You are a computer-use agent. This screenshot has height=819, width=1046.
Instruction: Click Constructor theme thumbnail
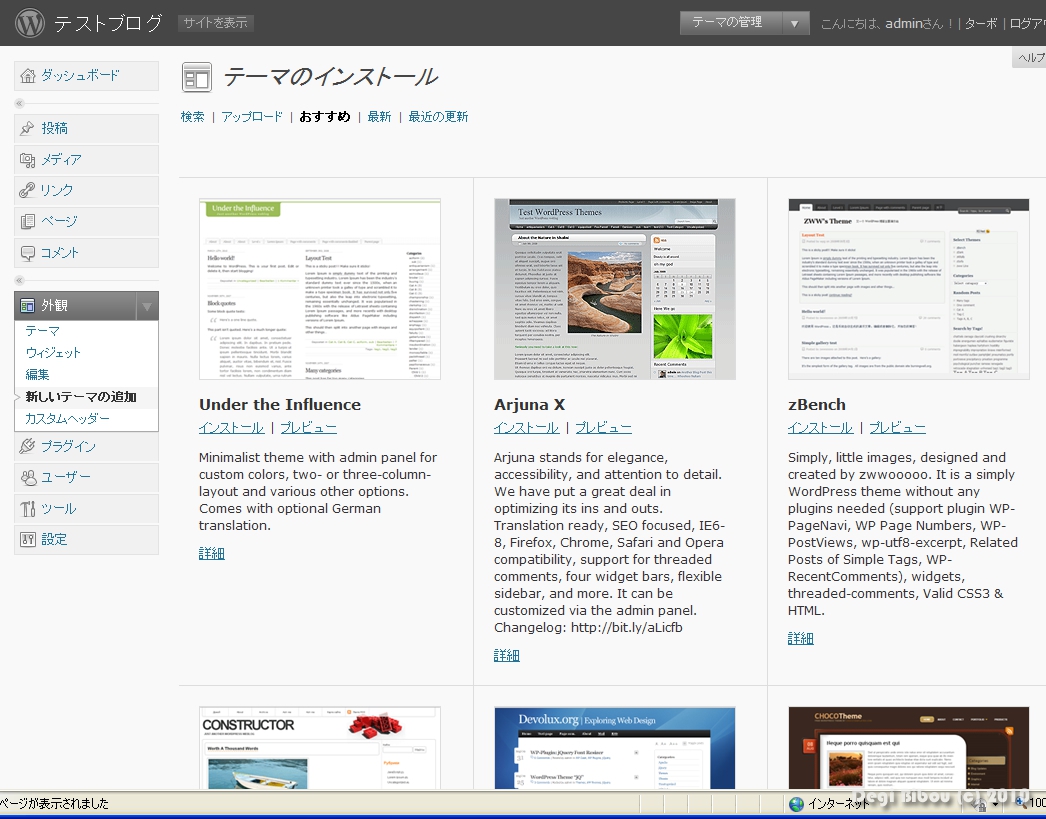point(320,748)
